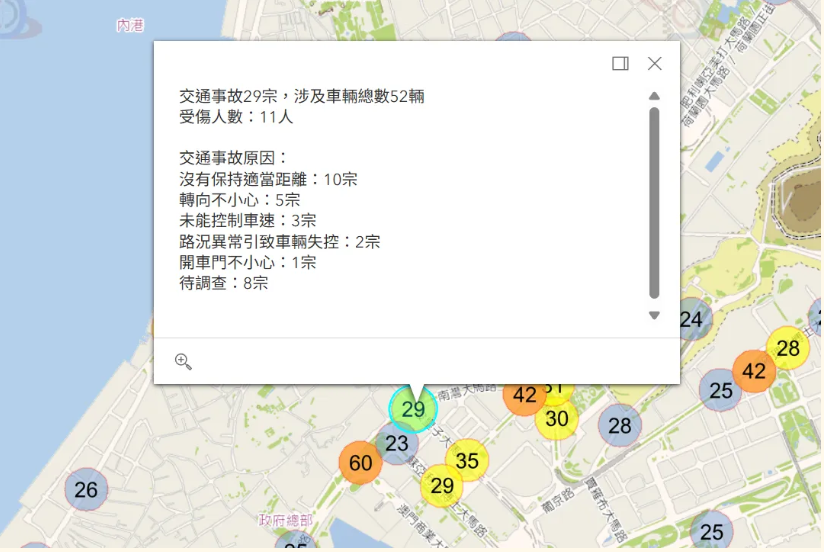Viewport: 824px width, 552px height.
Task: Select the yellow 29 cluster marker
Action: (x=441, y=486)
